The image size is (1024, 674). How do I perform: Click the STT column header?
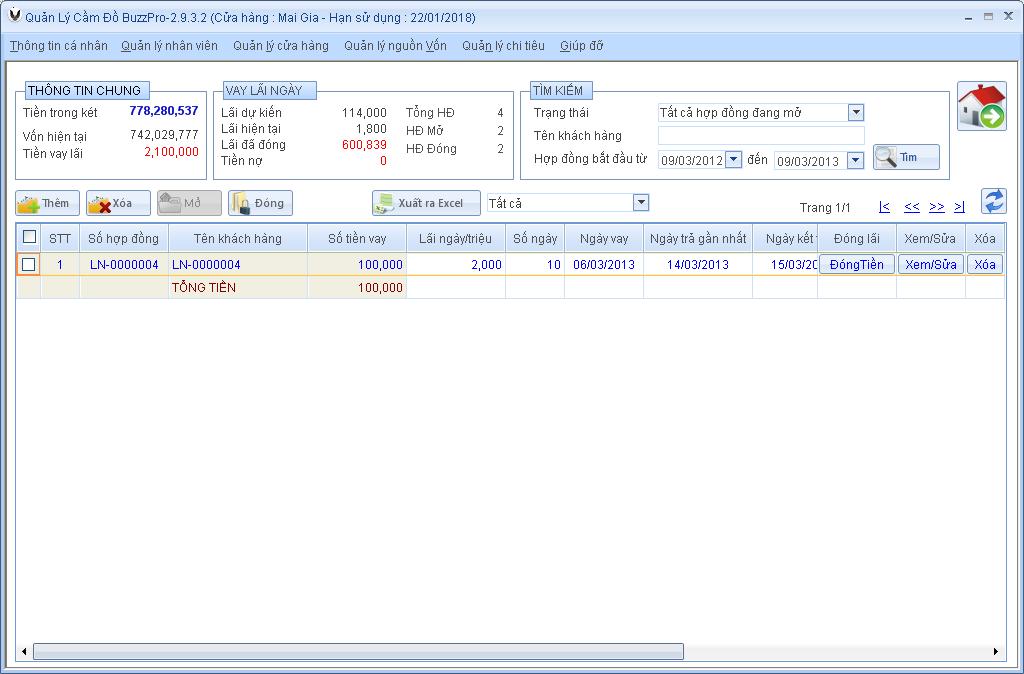tap(60, 238)
